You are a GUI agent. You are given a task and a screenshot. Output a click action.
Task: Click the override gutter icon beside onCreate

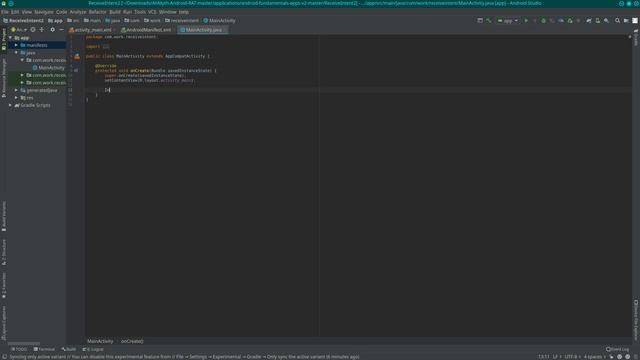pos(76,71)
